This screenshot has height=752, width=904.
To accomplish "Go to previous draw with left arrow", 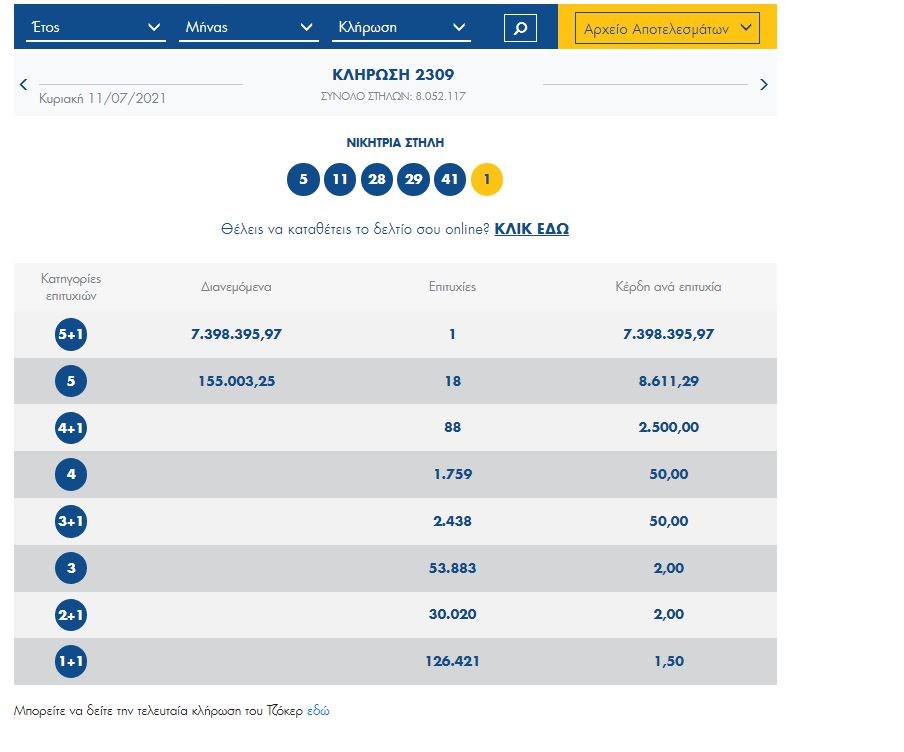I will pos(24,85).
